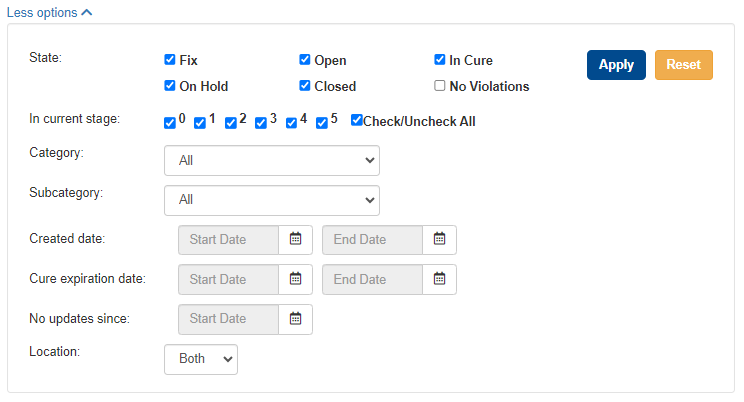Toggle stage 0 checkbox
The image size is (744, 402).
[169, 123]
